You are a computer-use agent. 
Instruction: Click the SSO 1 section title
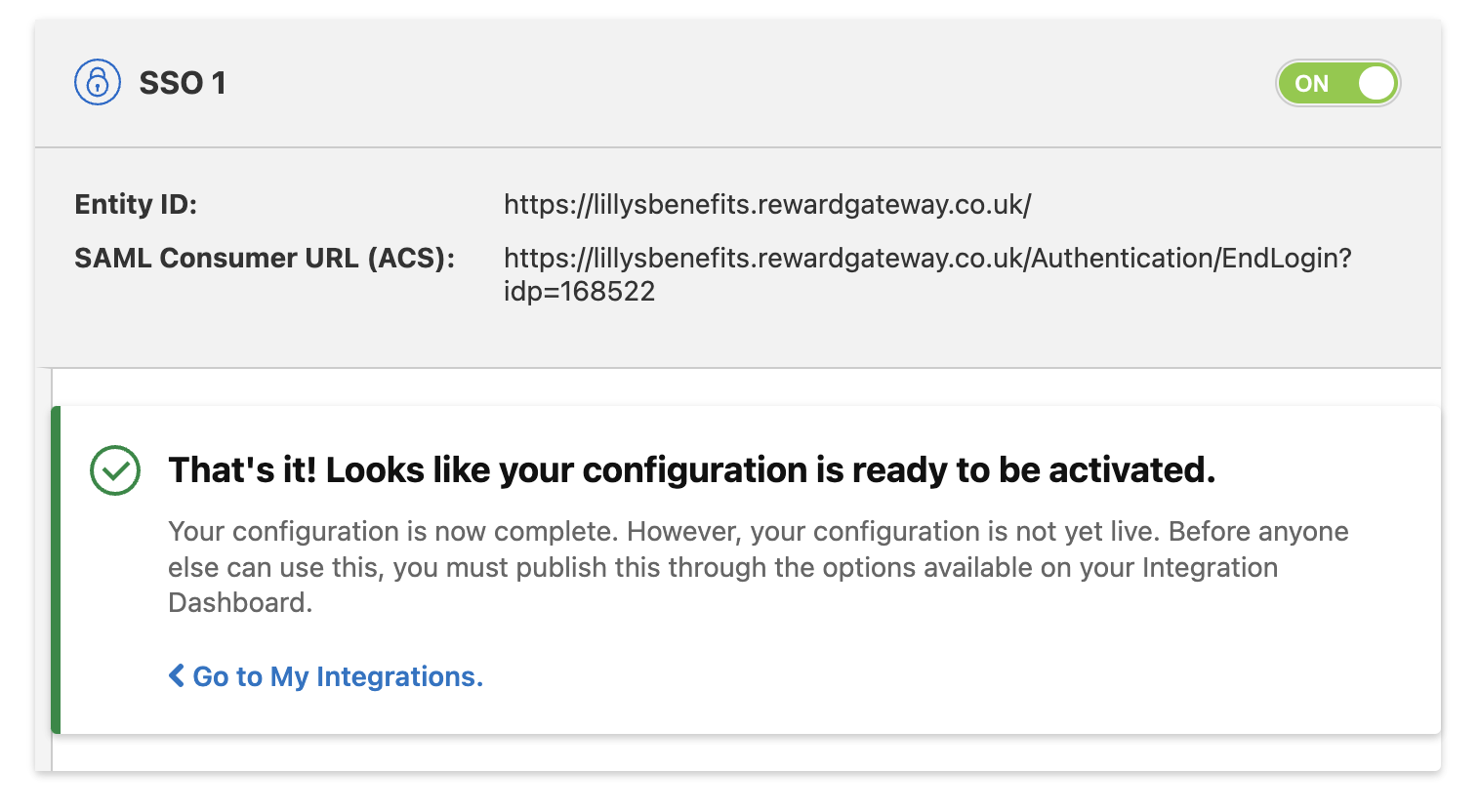pos(183,83)
